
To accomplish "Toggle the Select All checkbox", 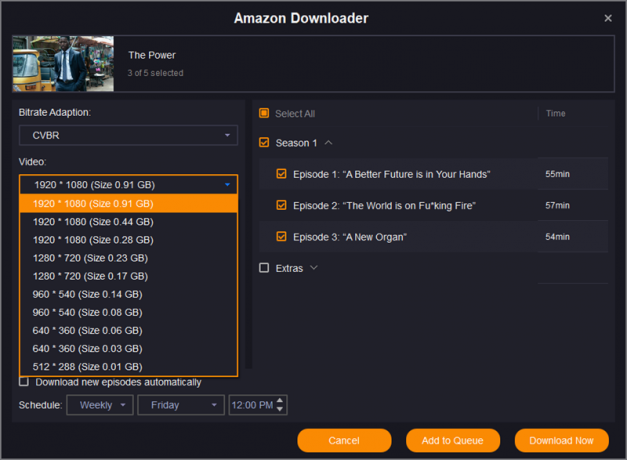I will 264,113.
